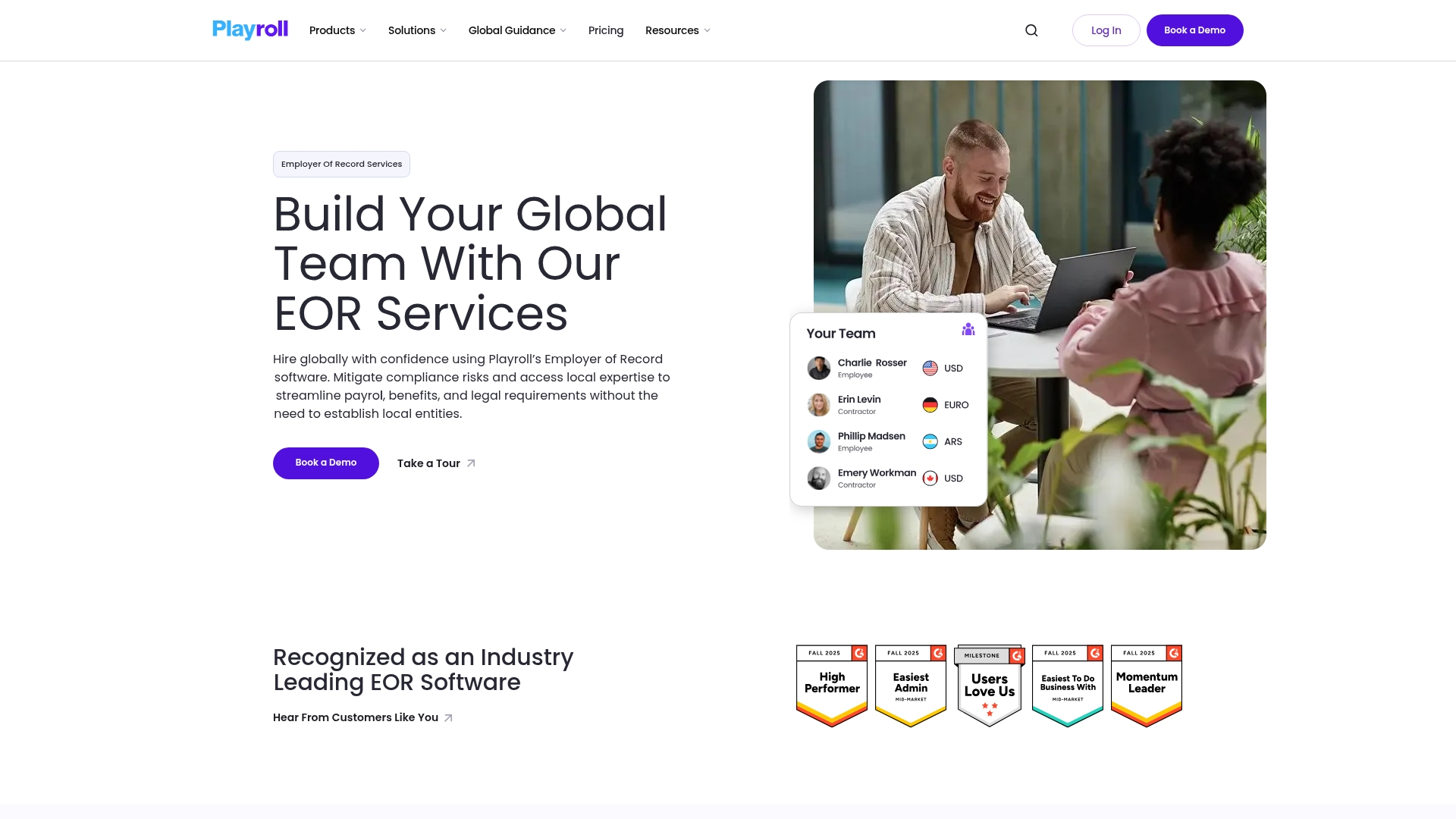Open the Resources dropdown

coord(678,30)
